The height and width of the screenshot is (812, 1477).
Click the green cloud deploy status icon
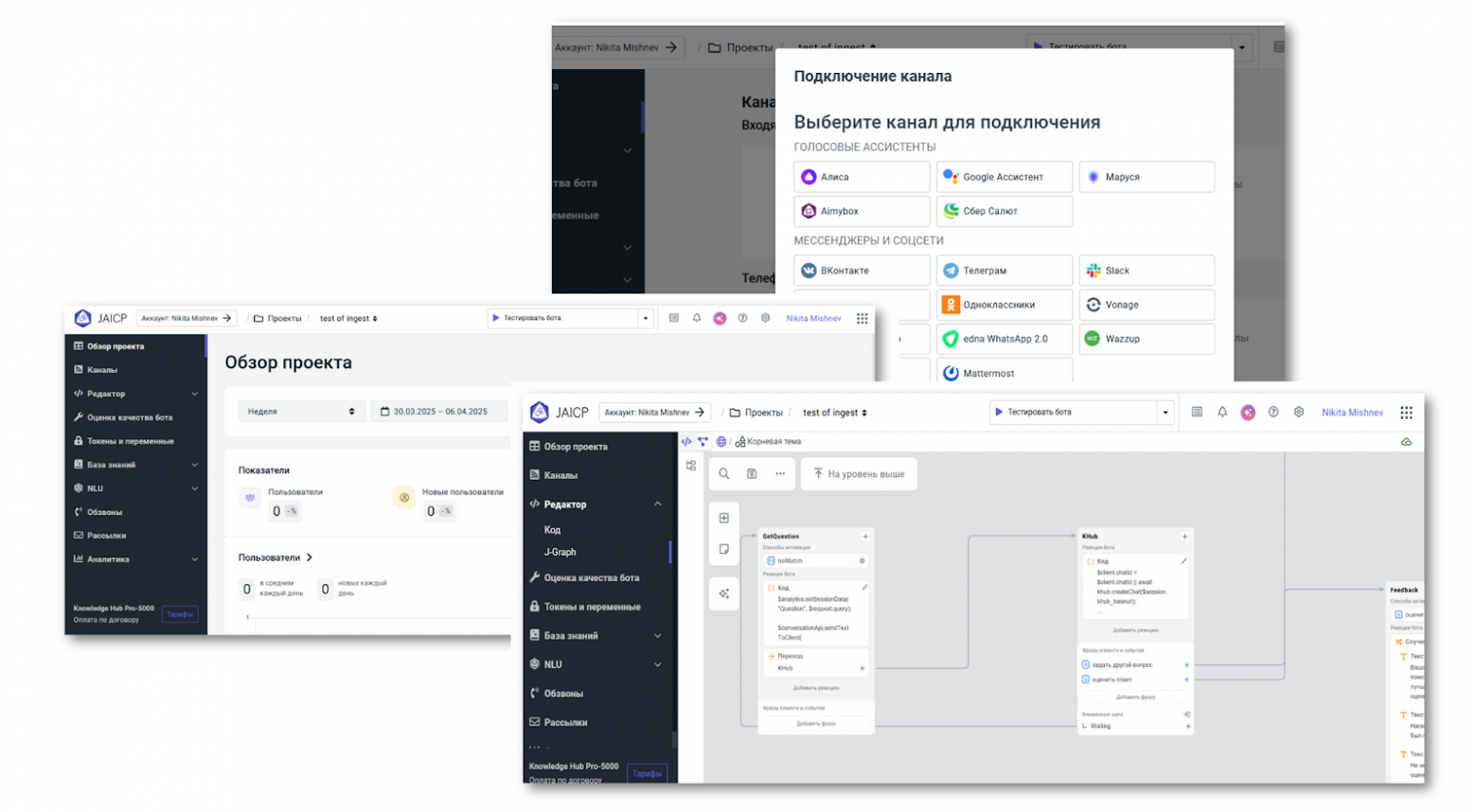(1406, 441)
